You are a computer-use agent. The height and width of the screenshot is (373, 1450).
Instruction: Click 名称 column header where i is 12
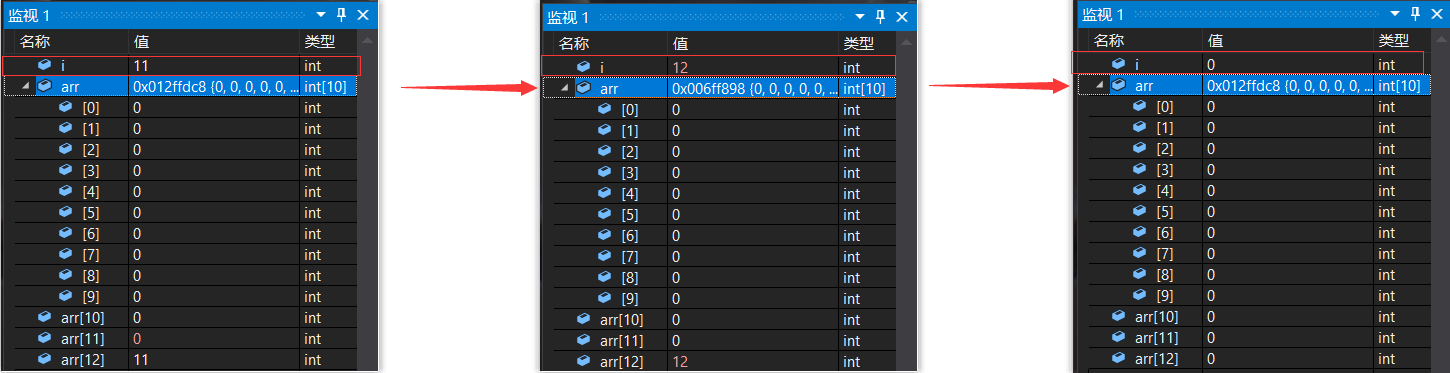pyautogui.click(x=574, y=43)
